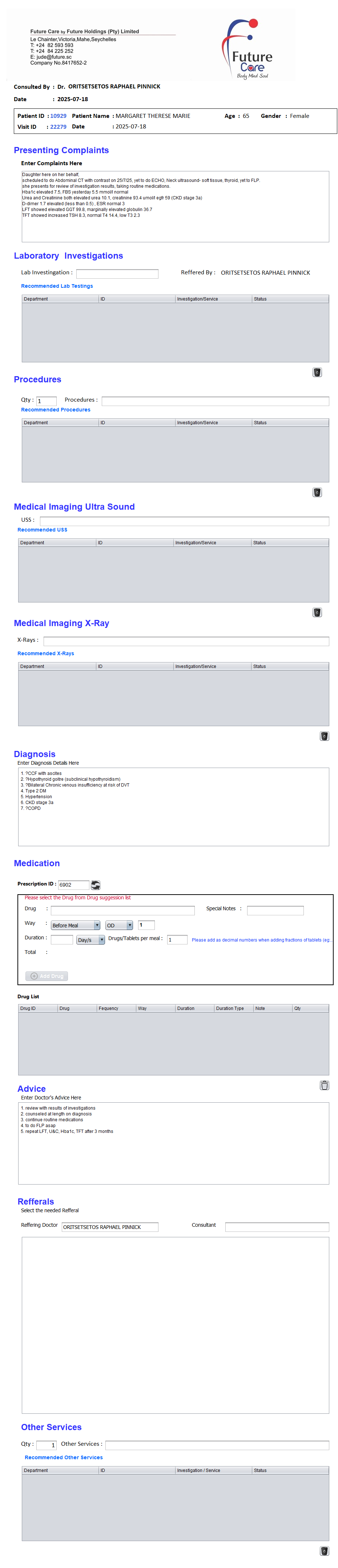Click the Consultant field under Refferals
Screen dimensions: 338x1568
277,1226
